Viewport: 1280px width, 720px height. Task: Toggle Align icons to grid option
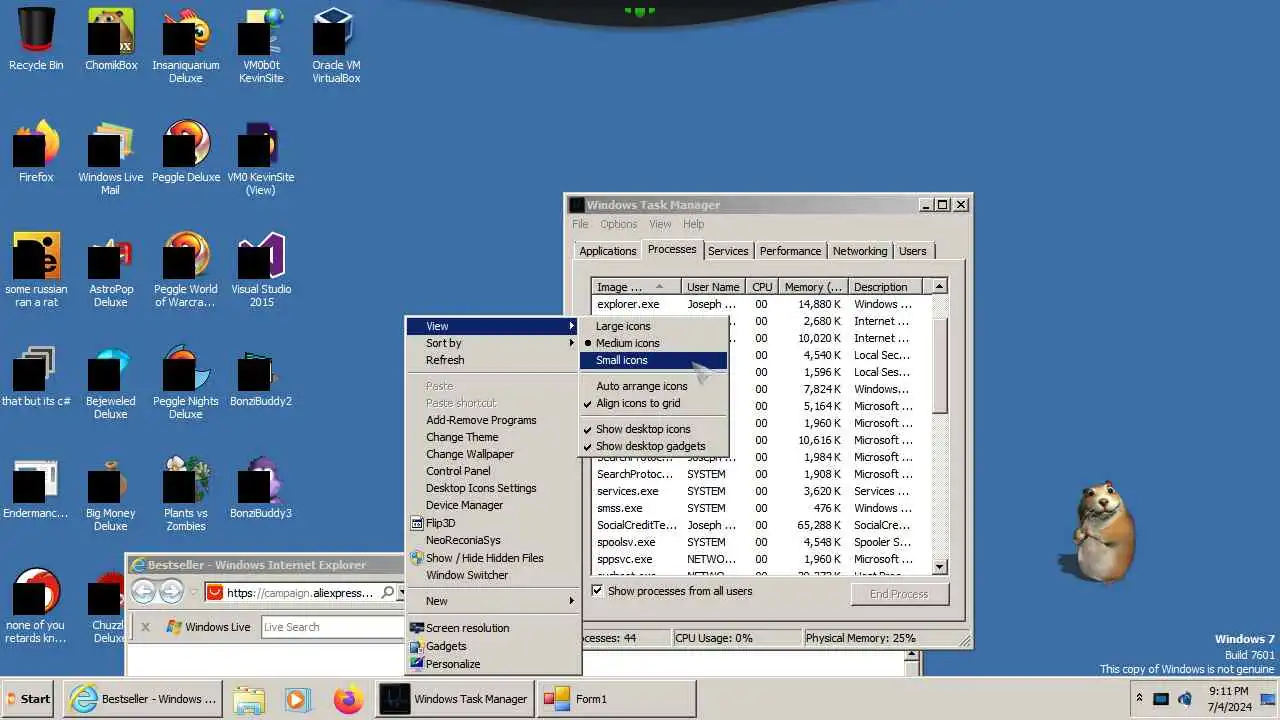(x=654, y=403)
